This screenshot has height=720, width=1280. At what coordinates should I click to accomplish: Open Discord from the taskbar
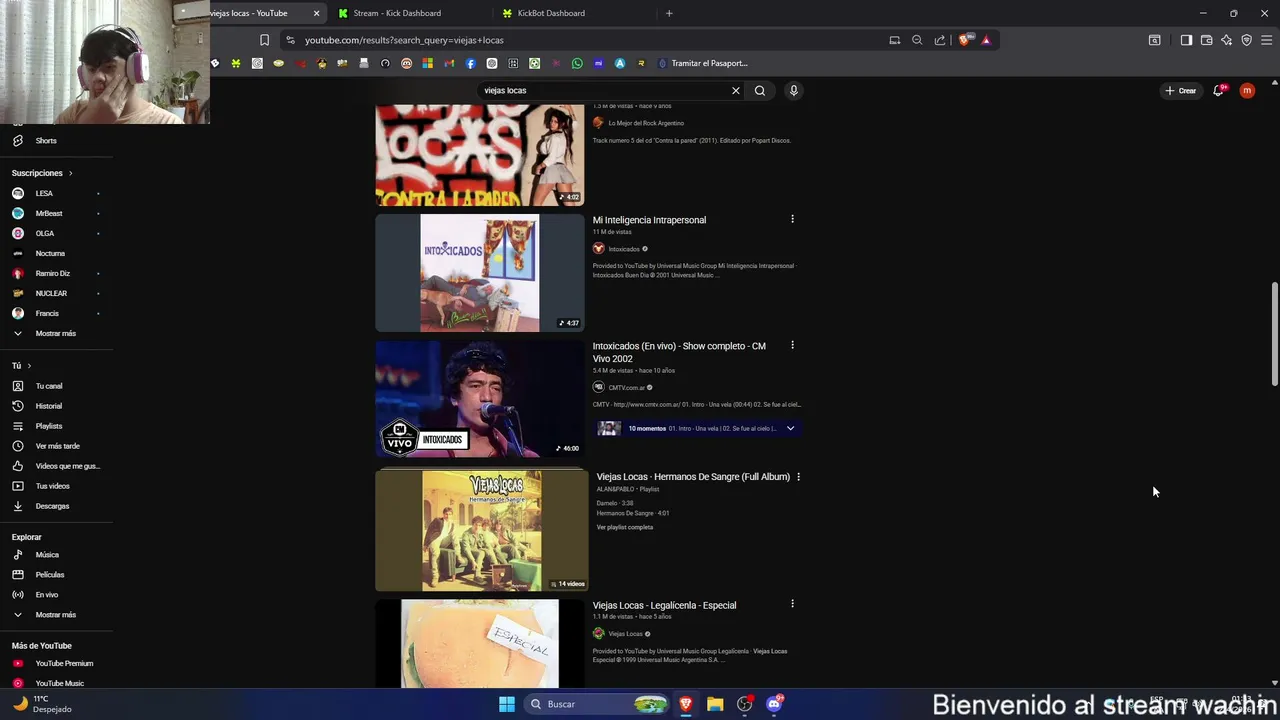pyautogui.click(x=774, y=704)
